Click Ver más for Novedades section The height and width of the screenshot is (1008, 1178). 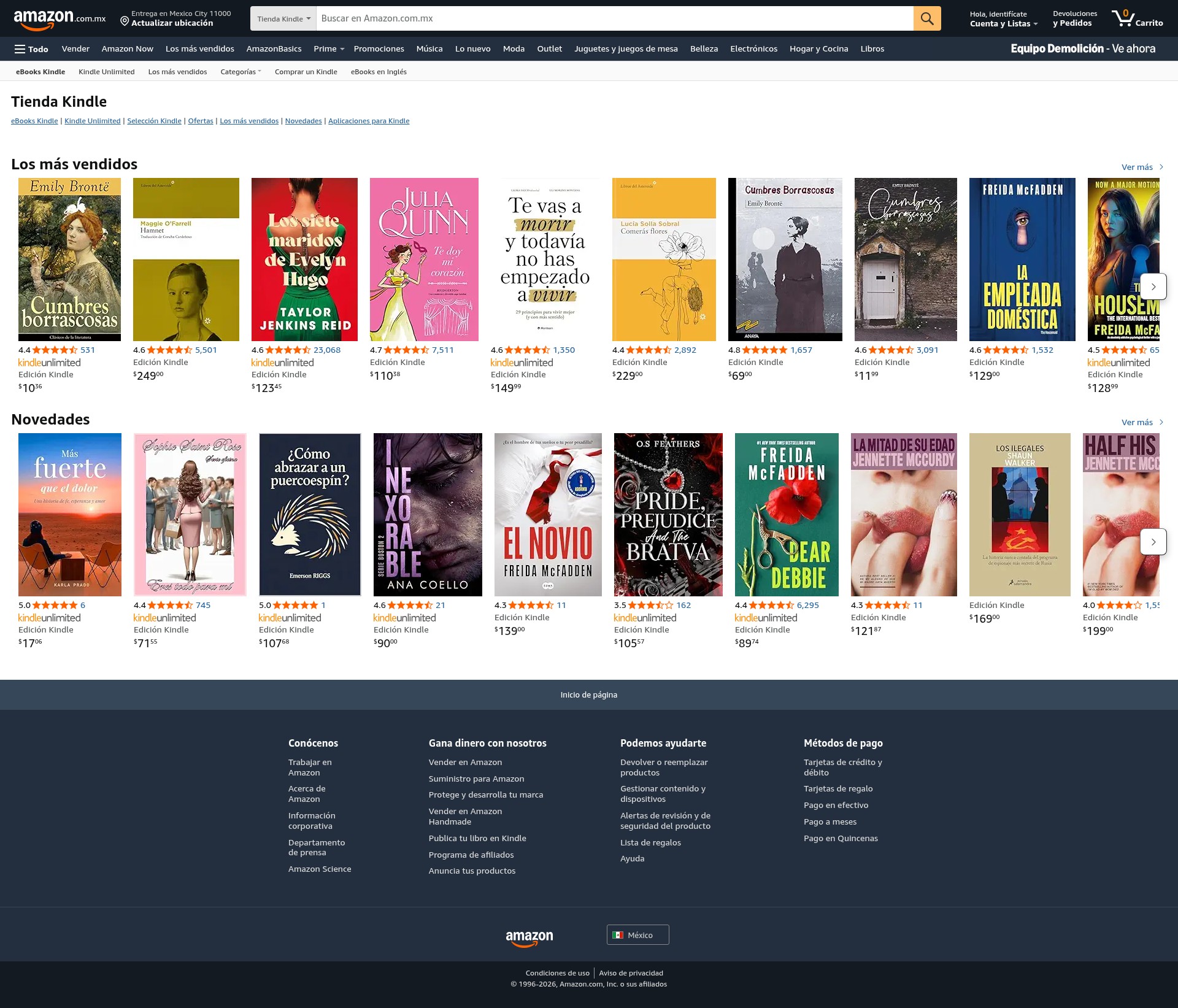click(1142, 422)
